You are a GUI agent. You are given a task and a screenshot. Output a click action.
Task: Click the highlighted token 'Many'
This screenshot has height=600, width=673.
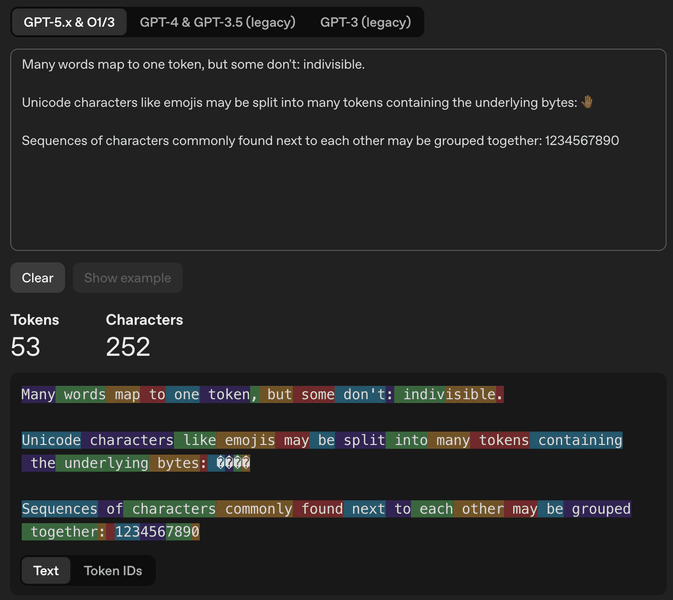click(39, 394)
